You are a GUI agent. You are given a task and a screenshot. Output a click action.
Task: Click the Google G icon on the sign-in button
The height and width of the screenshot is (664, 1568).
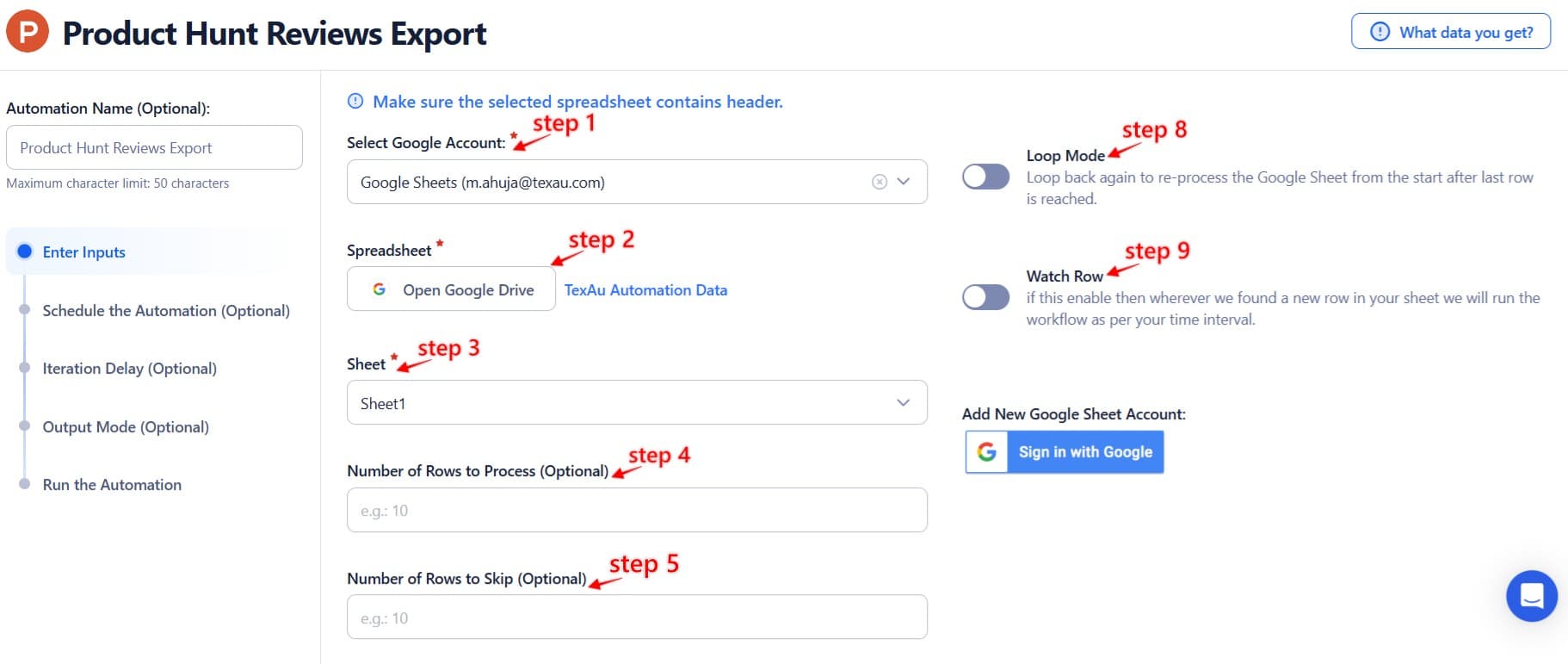tap(986, 451)
